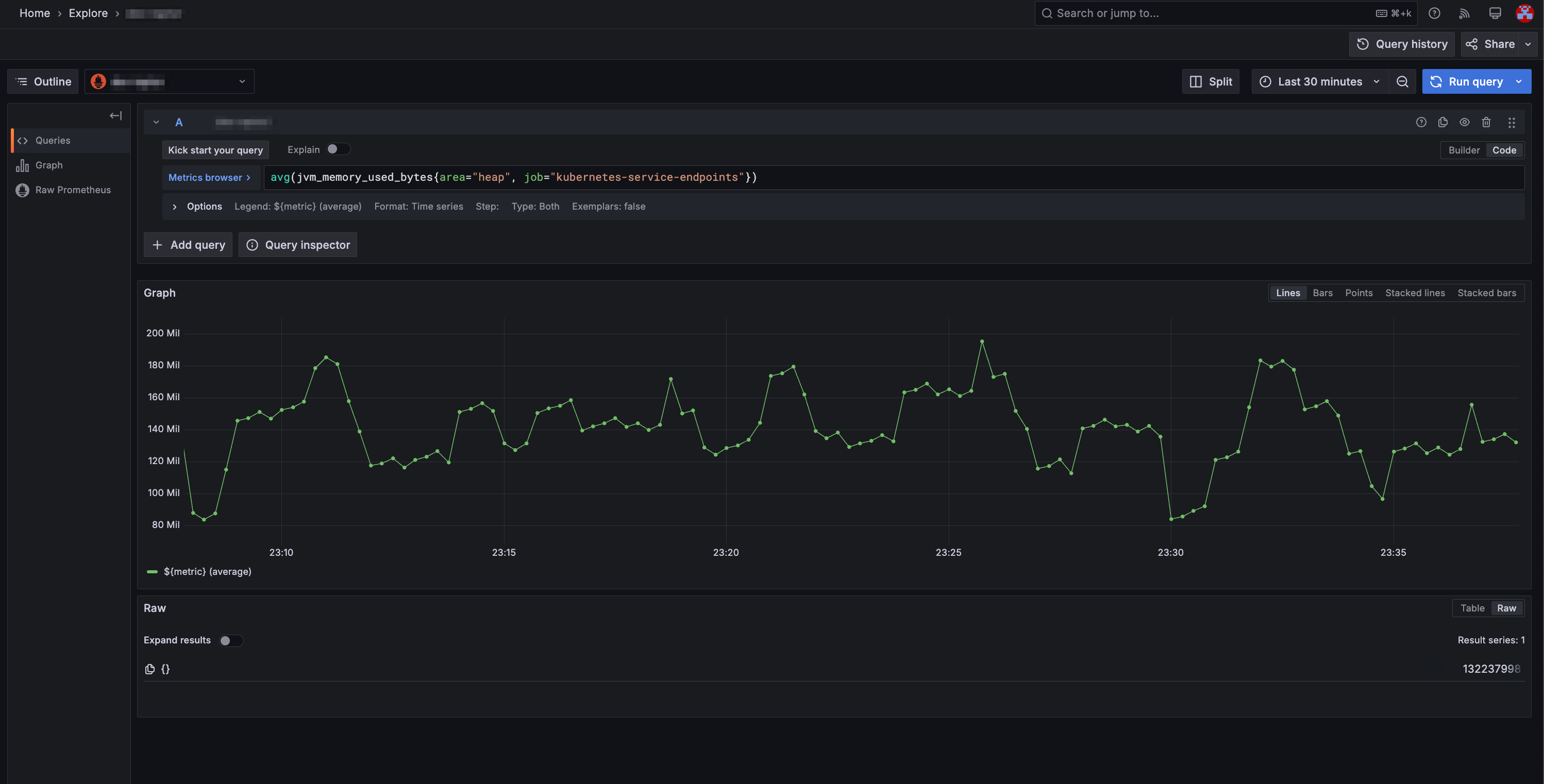The width and height of the screenshot is (1544, 784).
Task: Open the Query inspector
Action: coord(297,244)
